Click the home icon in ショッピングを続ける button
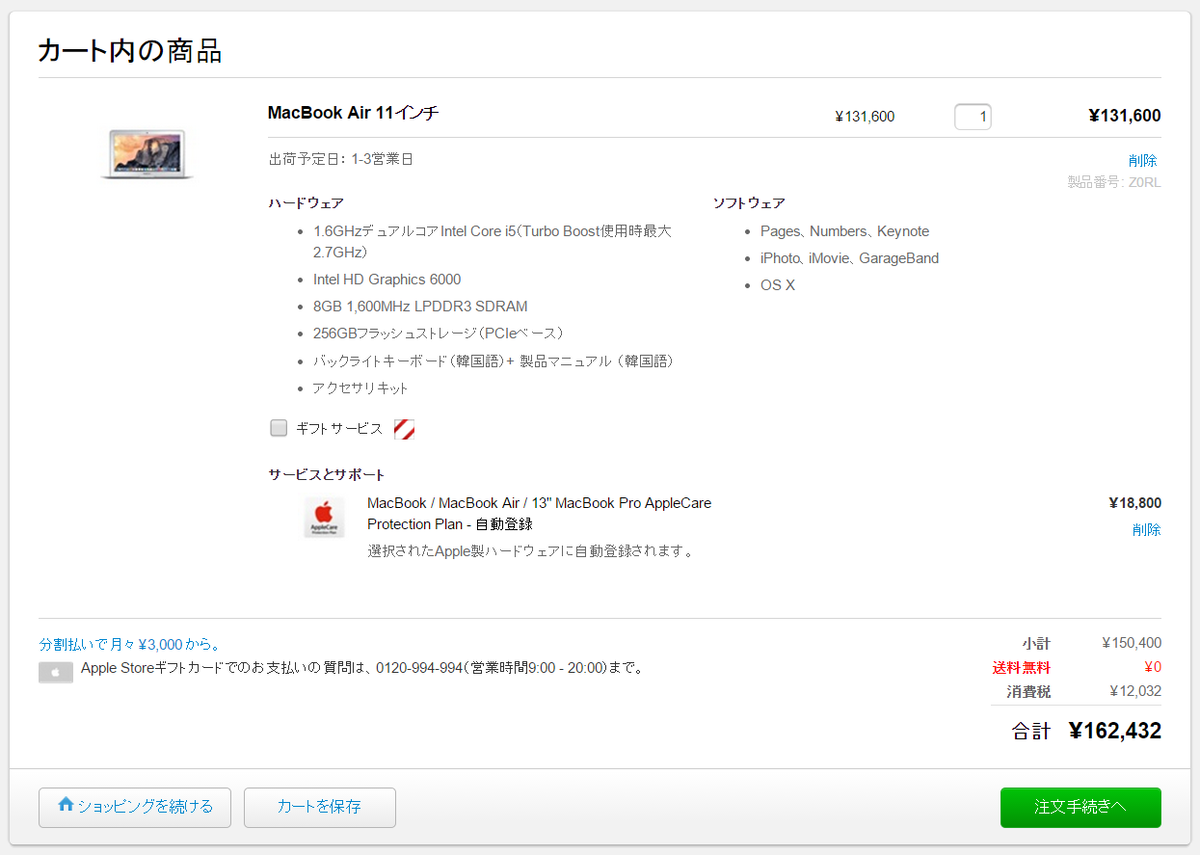The width and height of the screenshot is (1200, 855). click(66, 804)
